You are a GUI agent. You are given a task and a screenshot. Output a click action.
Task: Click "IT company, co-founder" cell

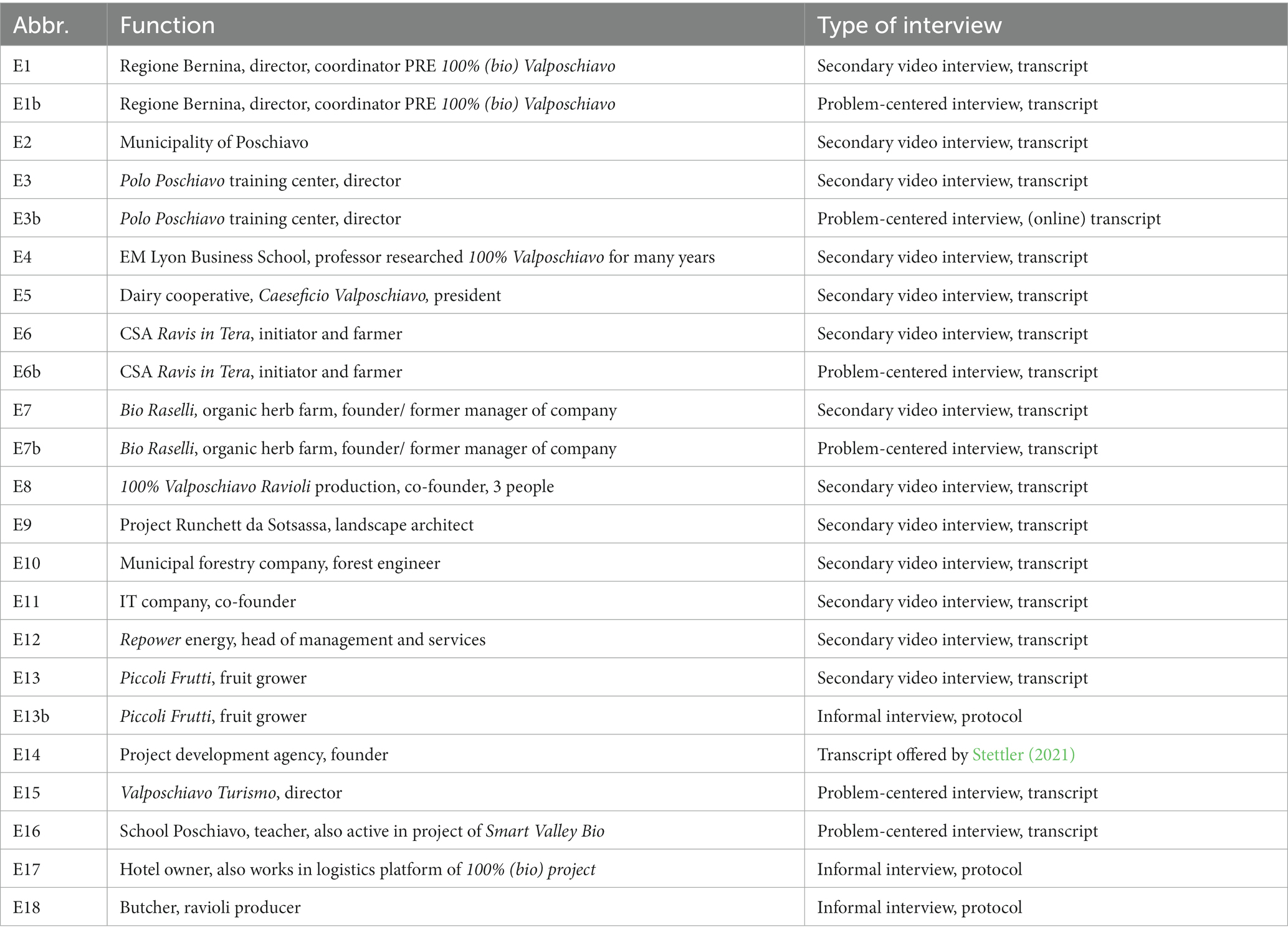456,601
